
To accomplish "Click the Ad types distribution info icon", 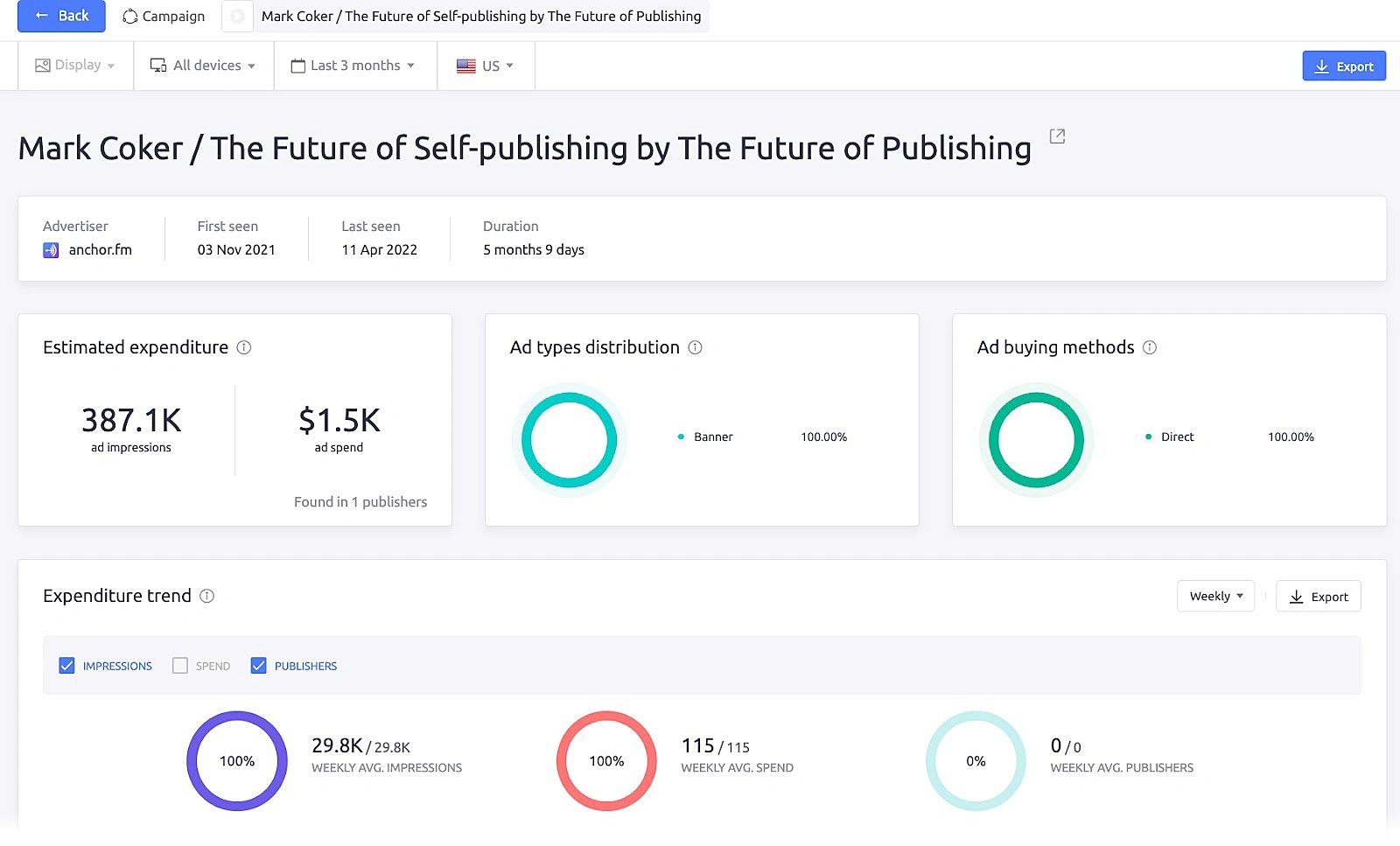I will coord(695,347).
